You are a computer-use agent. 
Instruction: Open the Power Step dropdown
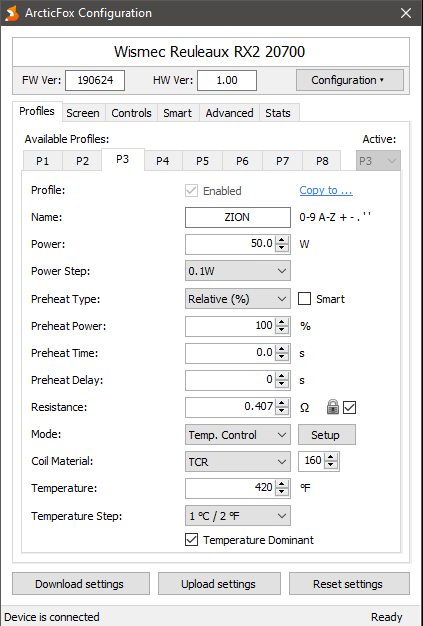[238, 271]
